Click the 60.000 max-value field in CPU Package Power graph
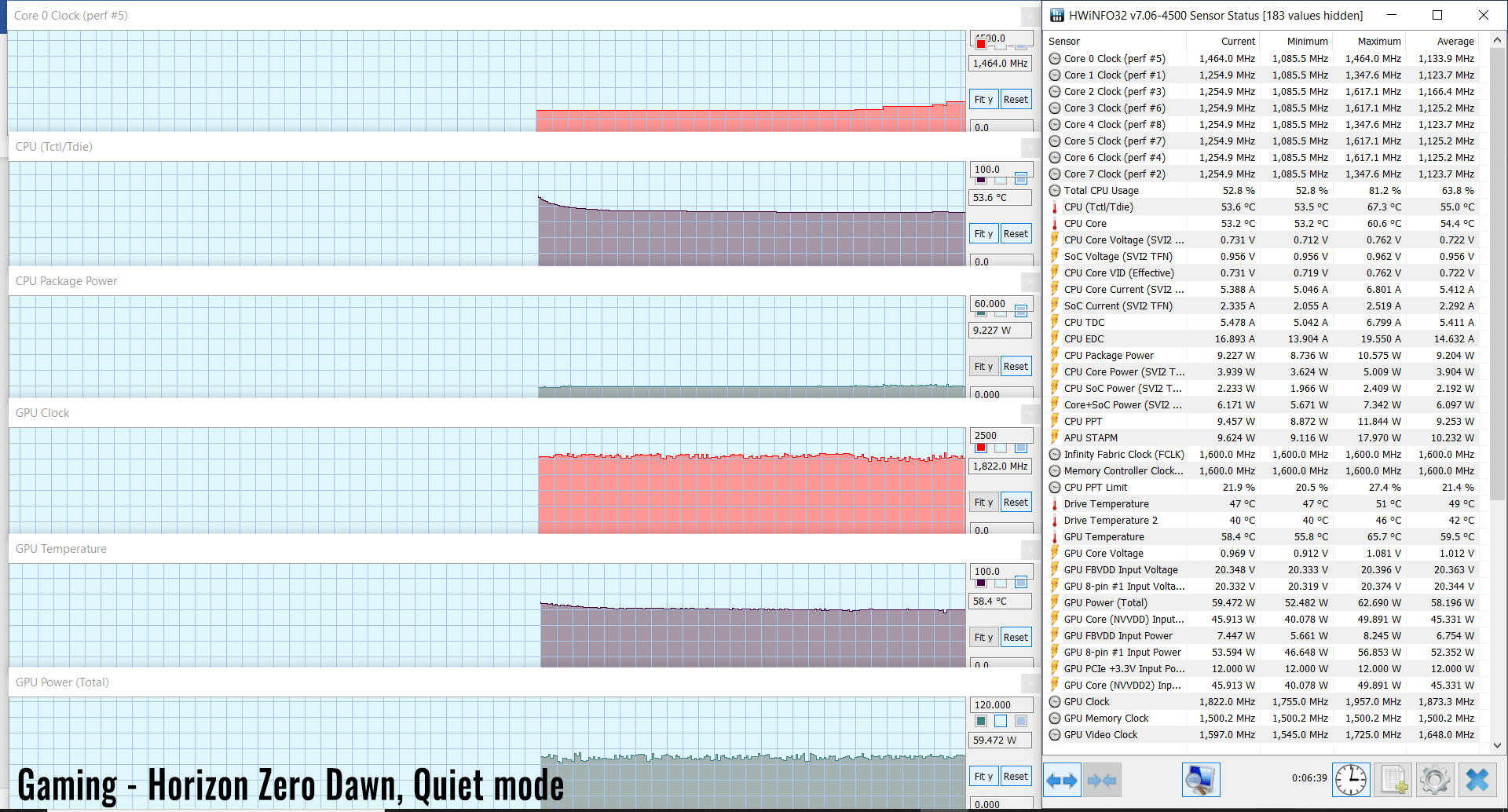This screenshot has width=1508, height=812. (x=1001, y=304)
